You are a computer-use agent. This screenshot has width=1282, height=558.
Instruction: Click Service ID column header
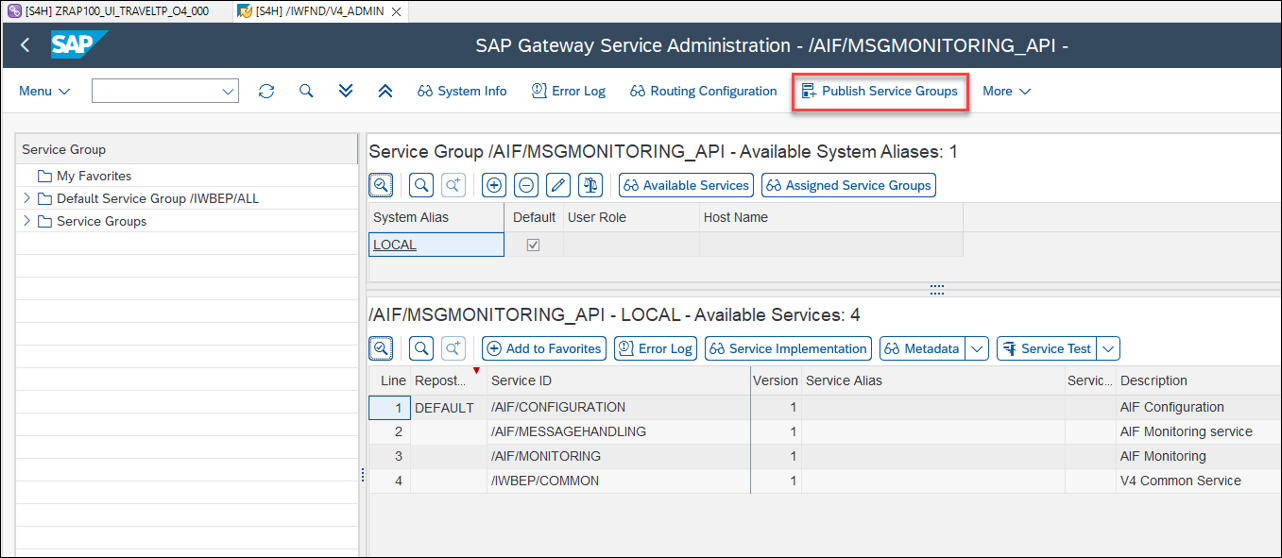pos(618,380)
